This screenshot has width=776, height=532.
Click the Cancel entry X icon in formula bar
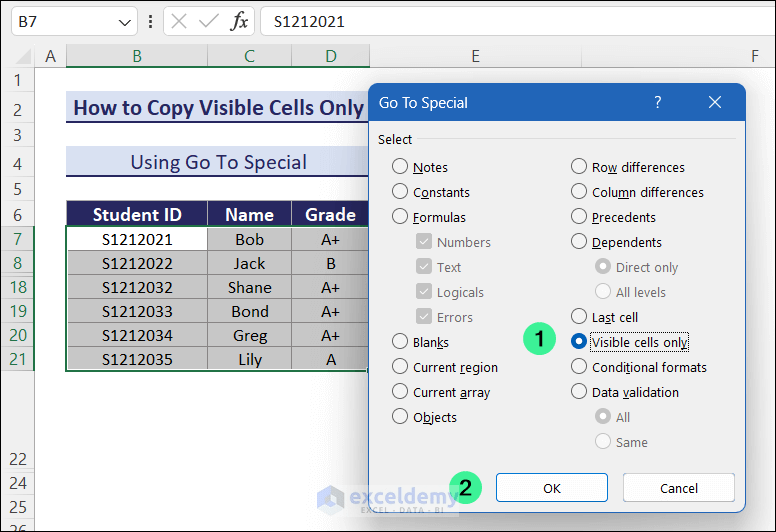click(179, 21)
